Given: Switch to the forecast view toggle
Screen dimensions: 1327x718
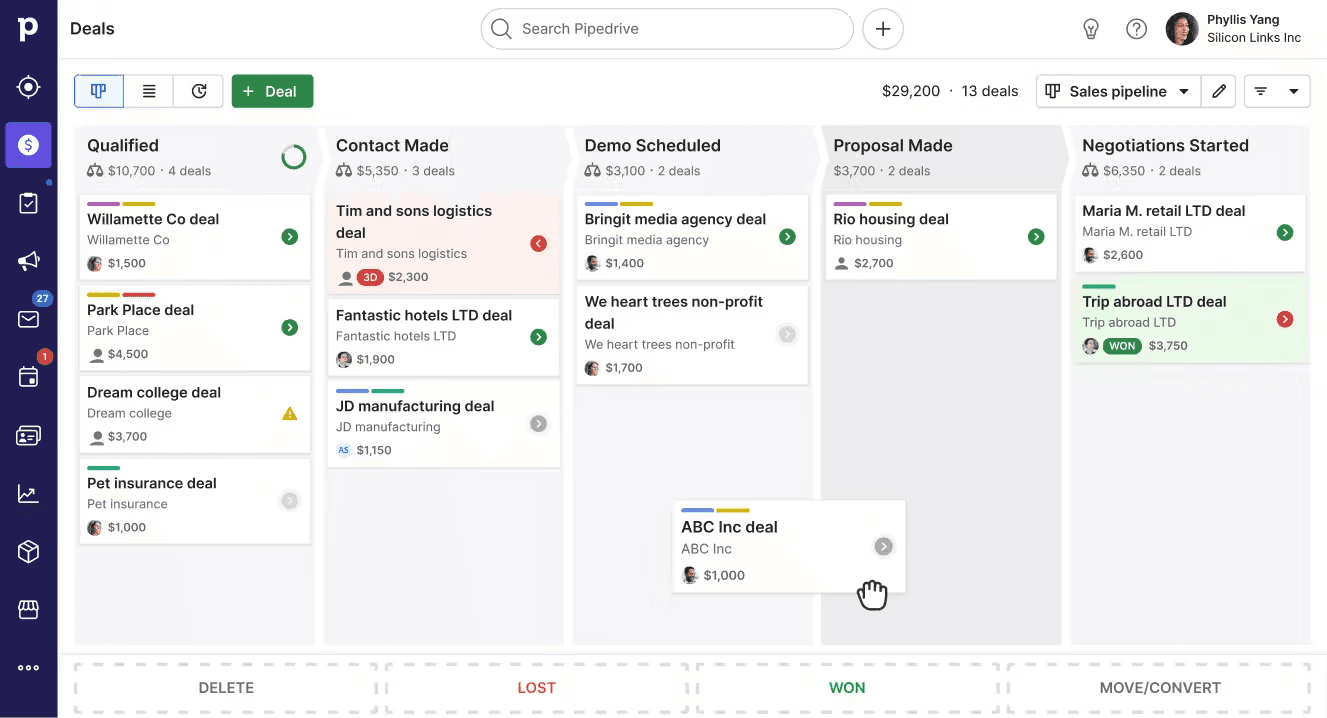Looking at the screenshot, I should pos(198,91).
